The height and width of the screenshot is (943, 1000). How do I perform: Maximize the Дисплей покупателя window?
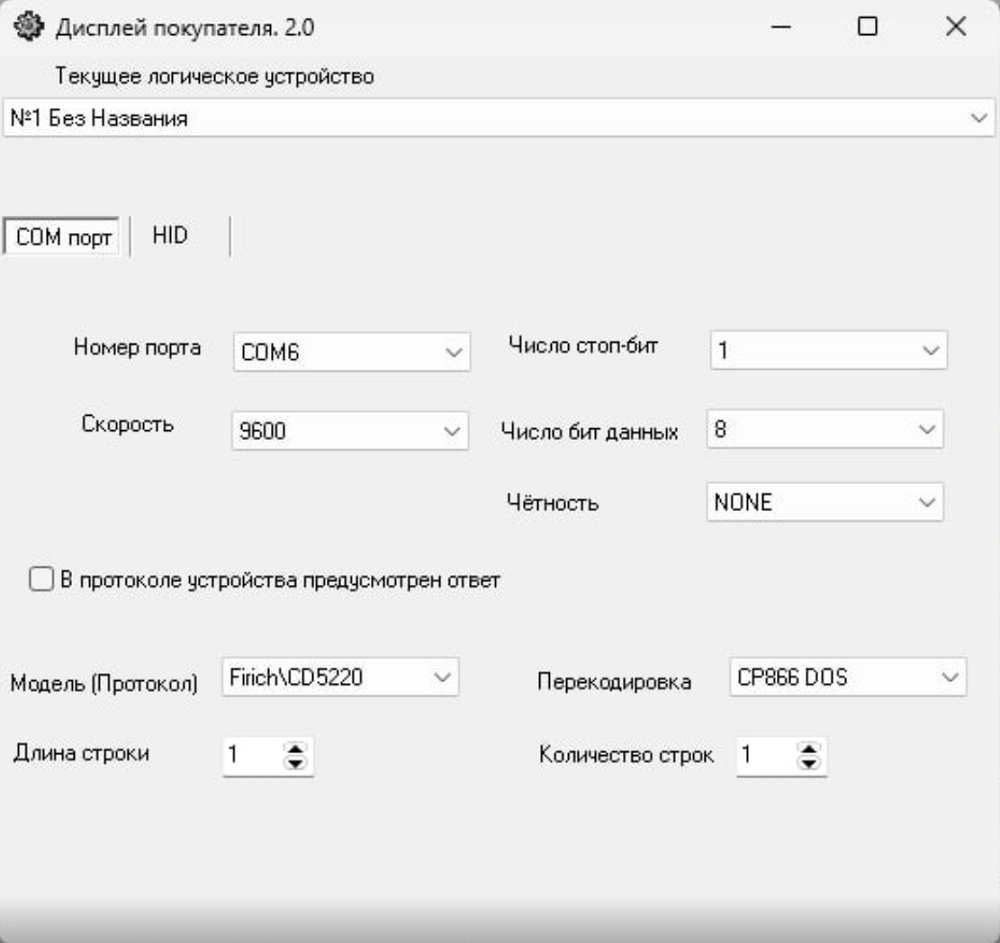coord(867,27)
